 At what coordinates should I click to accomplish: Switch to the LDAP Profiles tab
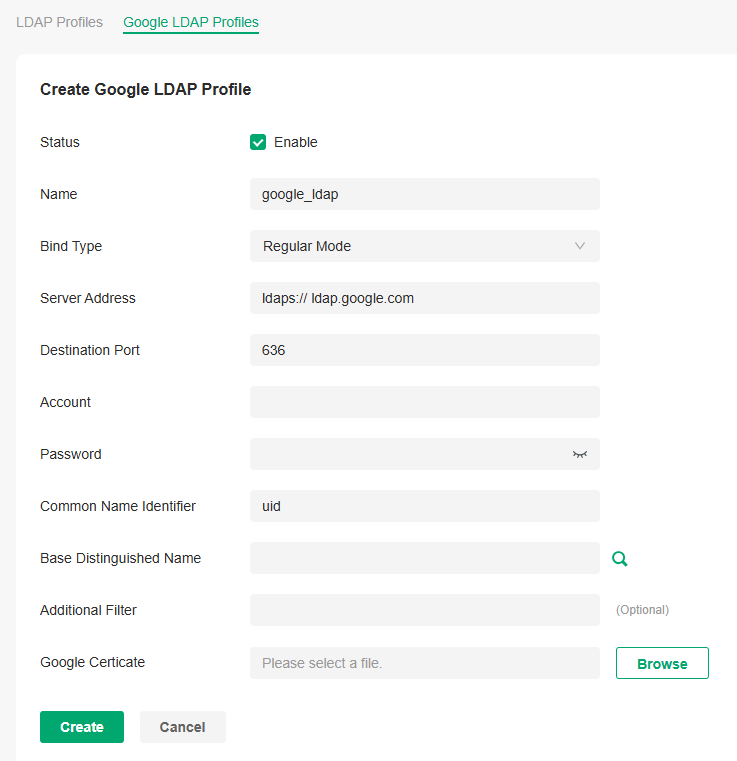(59, 22)
